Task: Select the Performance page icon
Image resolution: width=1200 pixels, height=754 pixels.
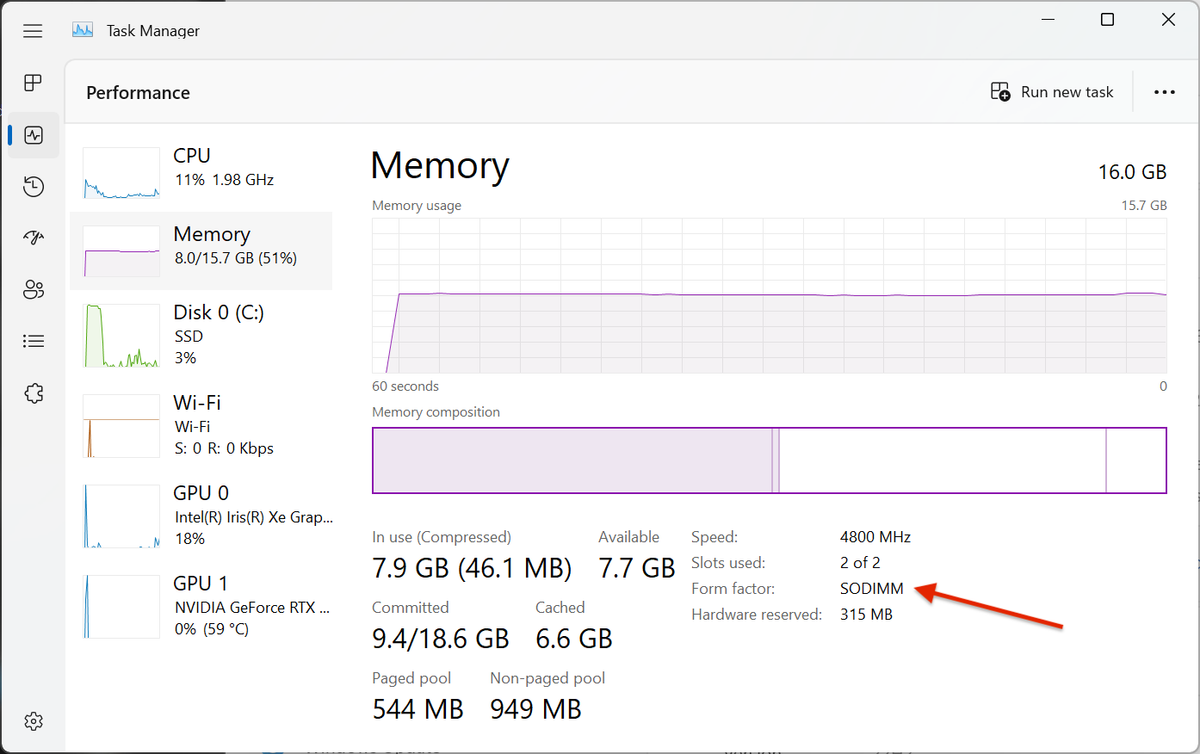Action: click(x=33, y=134)
